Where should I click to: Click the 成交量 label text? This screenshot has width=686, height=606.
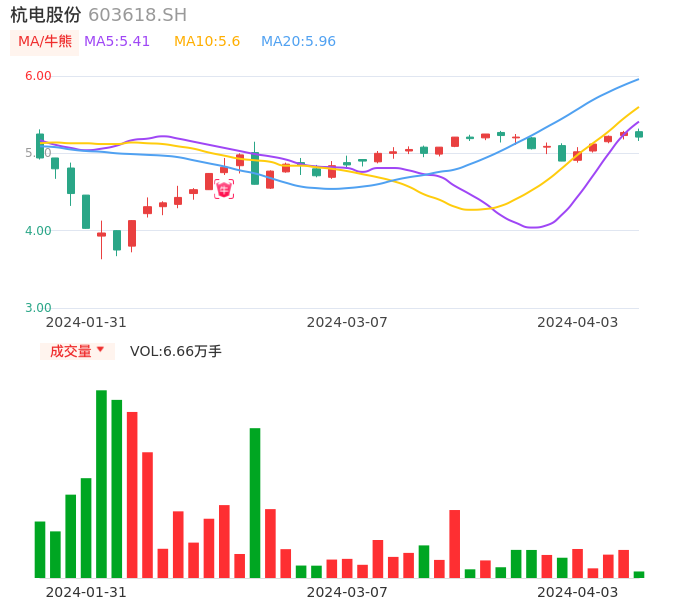pos(70,351)
